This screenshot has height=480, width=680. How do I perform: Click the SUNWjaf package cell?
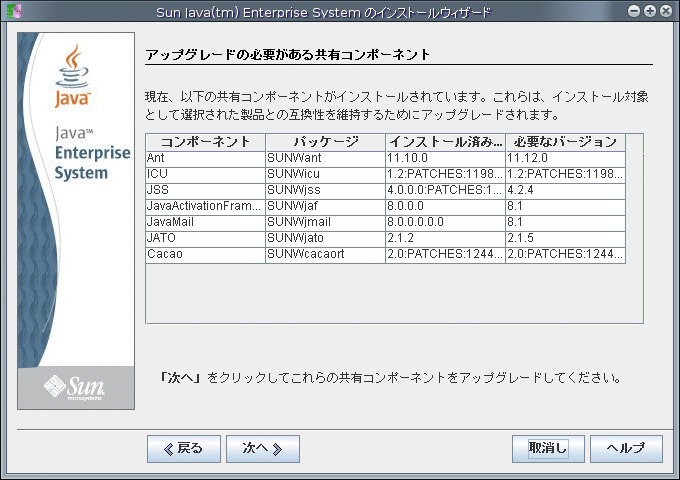[326, 206]
